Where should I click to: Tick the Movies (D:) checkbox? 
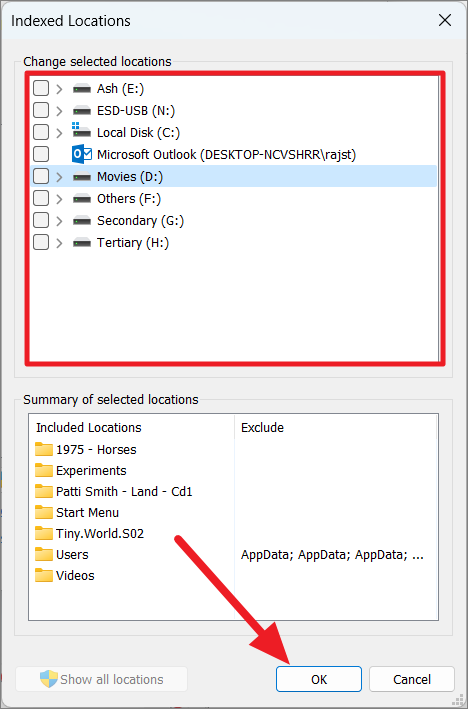tap(41, 176)
